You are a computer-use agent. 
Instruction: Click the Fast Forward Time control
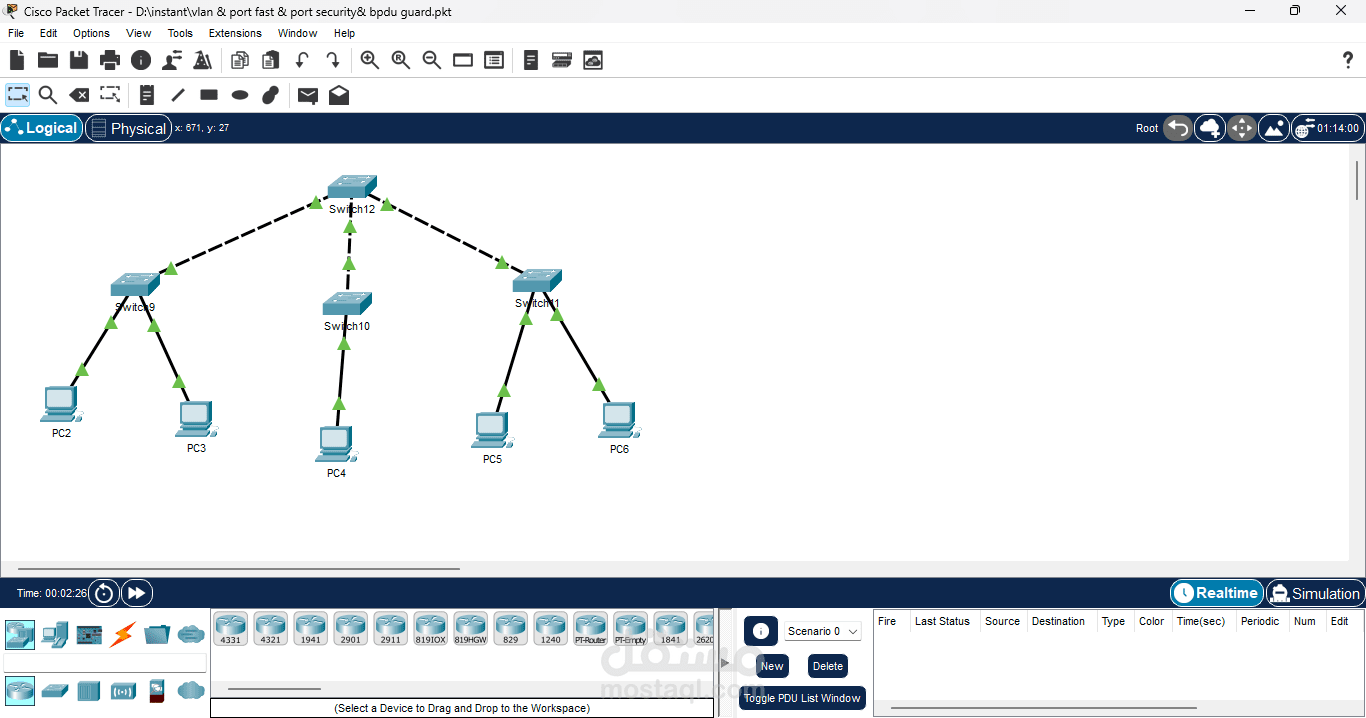136,592
